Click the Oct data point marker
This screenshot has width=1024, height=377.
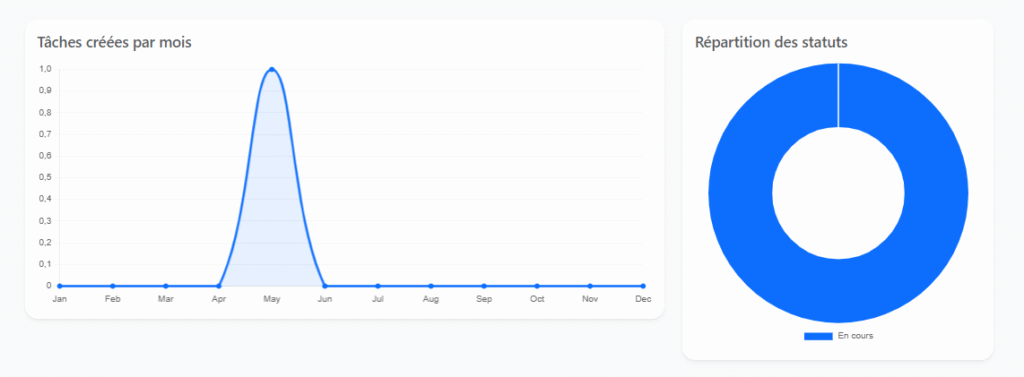pyautogui.click(x=537, y=286)
